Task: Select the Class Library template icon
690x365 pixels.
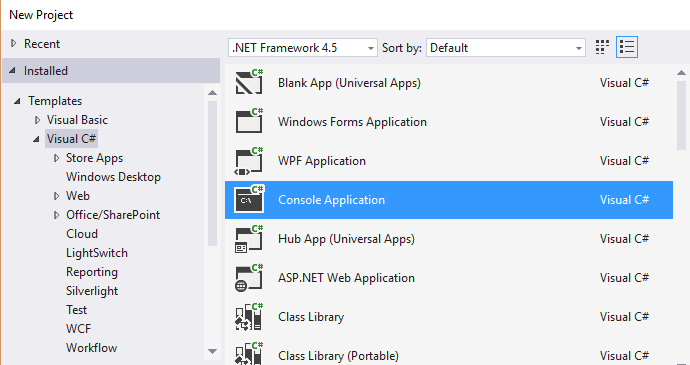Action: tap(249, 316)
